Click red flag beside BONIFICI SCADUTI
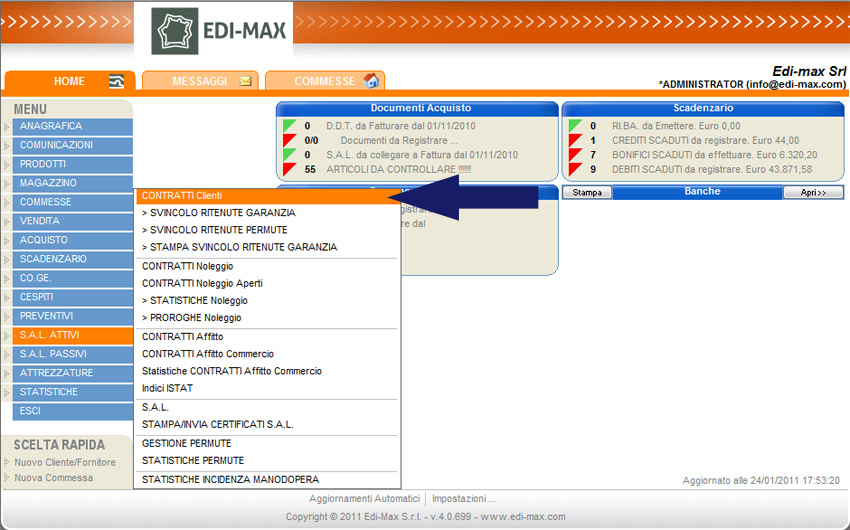Image resolution: width=850 pixels, height=530 pixels. 576,155
